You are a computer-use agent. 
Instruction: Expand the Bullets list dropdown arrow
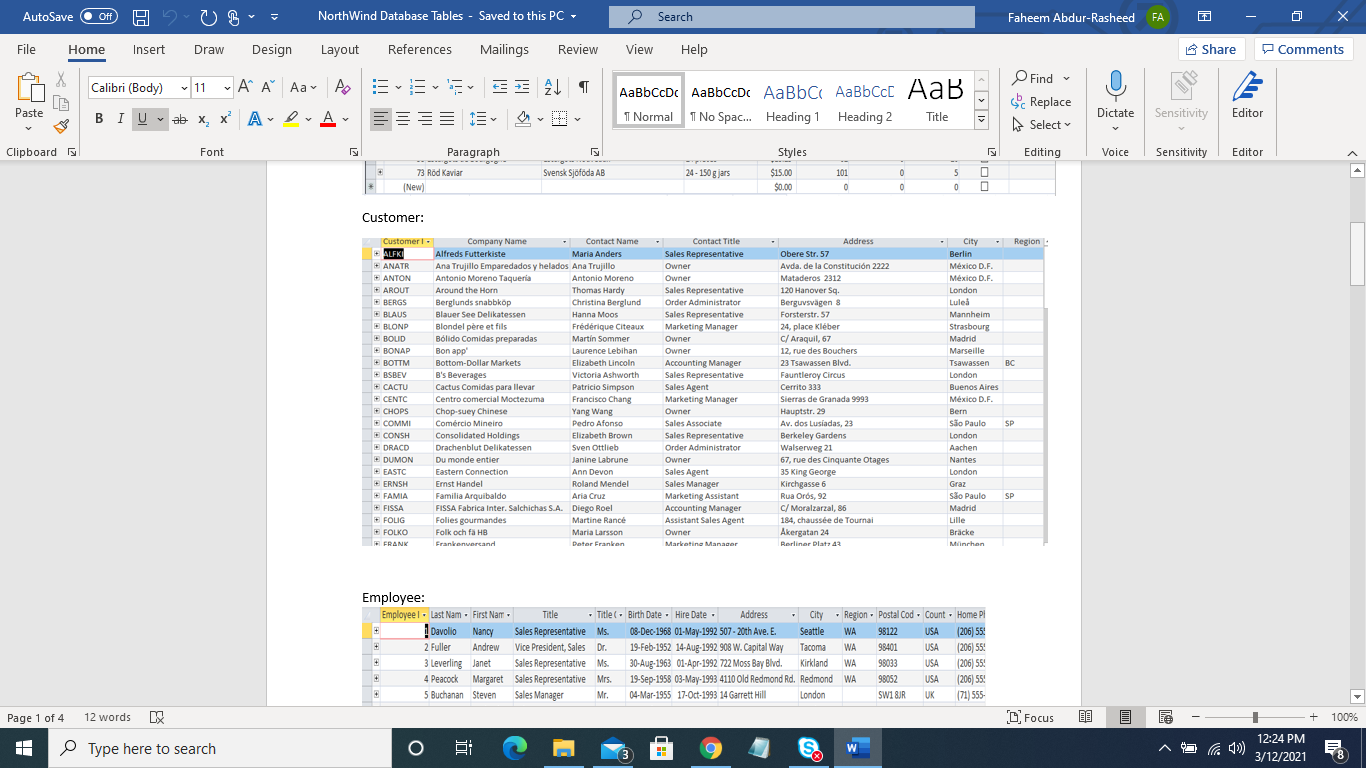tap(399, 88)
